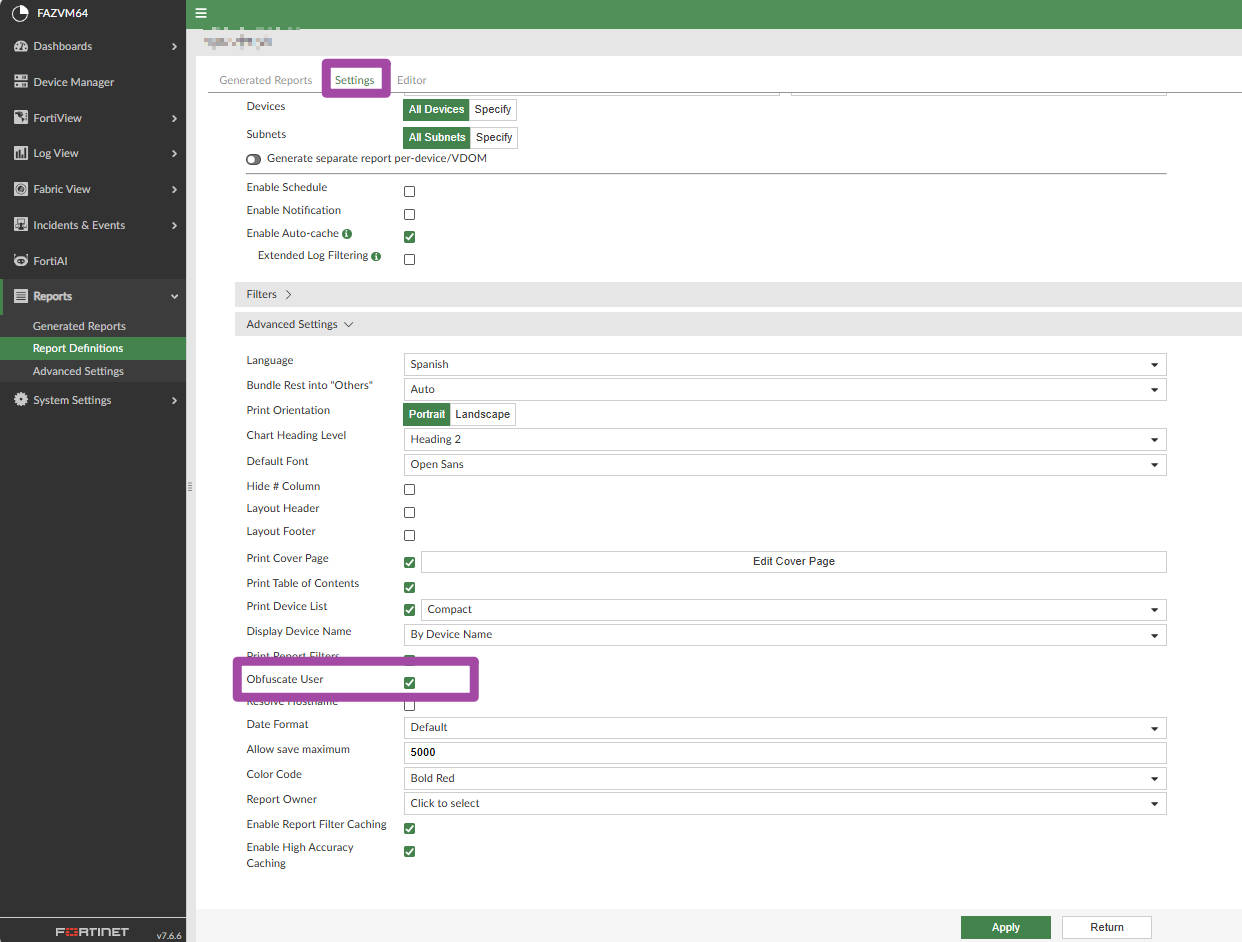Click the Reports sidebar icon

[x=21, y=296]
